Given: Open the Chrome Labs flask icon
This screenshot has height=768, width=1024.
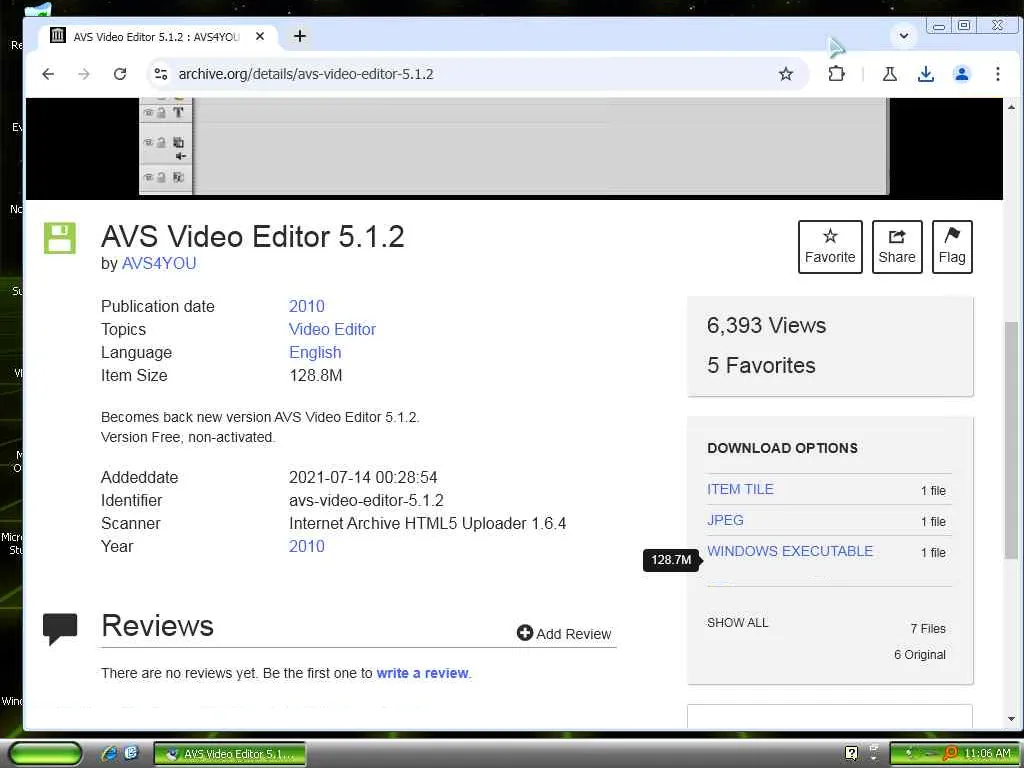Looking at the screenshot, I should pyautogui.click(x=889, y=74).
